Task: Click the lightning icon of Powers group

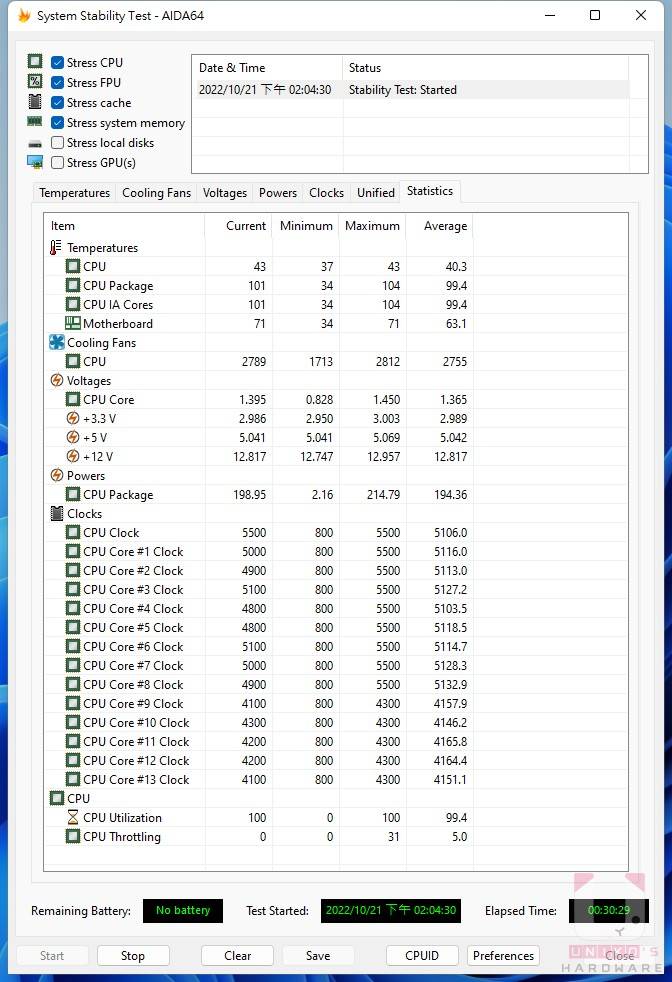Action: click(x=57, y=475)
